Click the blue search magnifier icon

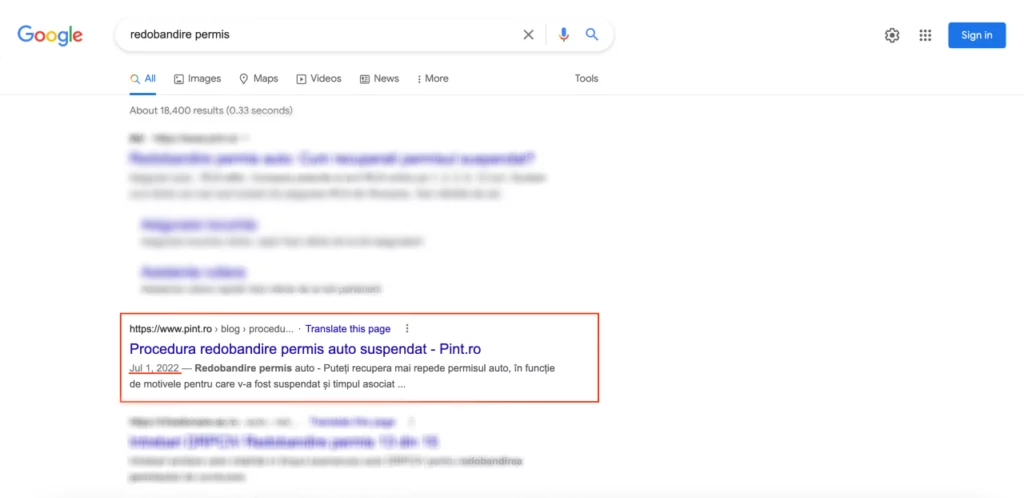pos(592,35)
